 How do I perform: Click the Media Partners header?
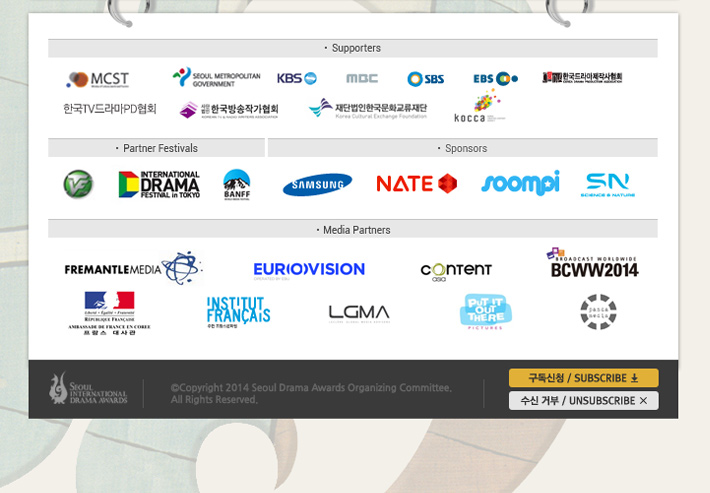(353, 230)
